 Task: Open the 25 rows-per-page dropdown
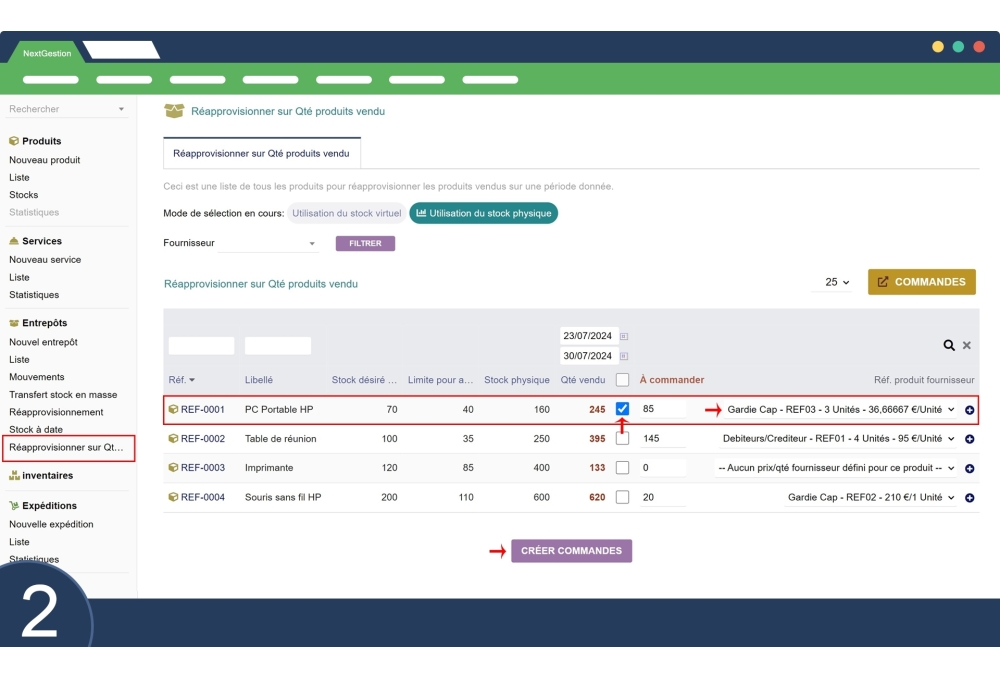(x=837, y=282)
